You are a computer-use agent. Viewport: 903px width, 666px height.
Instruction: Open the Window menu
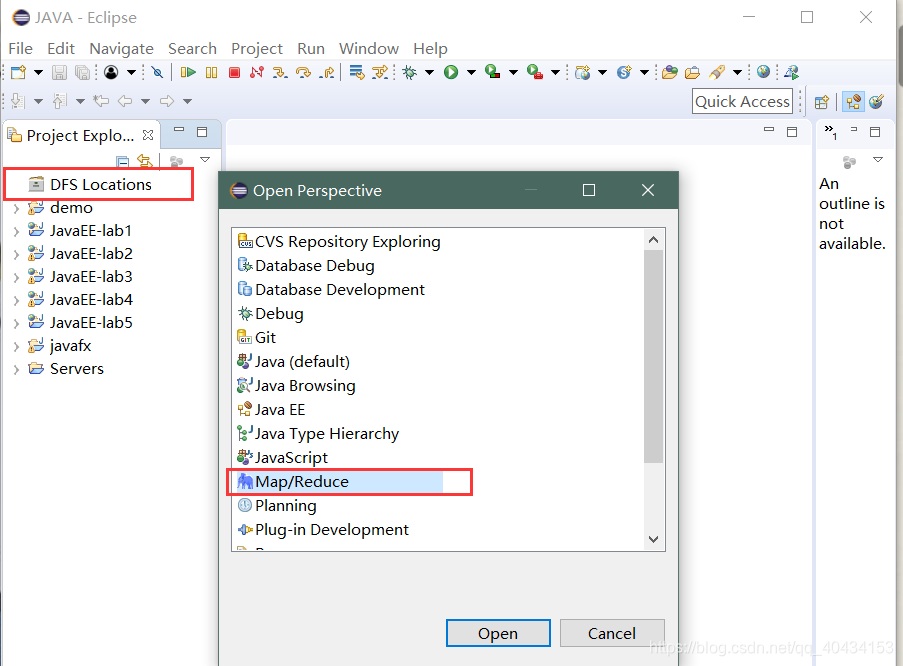coord(369,48)
